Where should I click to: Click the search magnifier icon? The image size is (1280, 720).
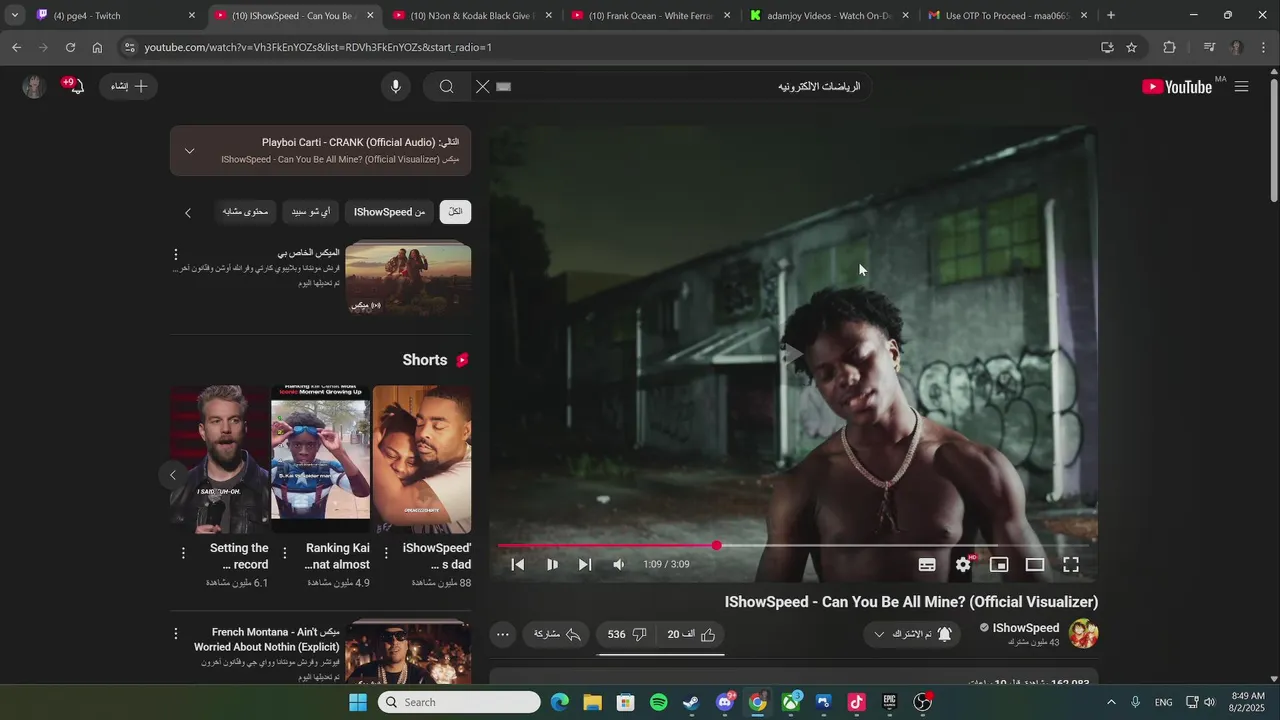[x=447, y=87]
